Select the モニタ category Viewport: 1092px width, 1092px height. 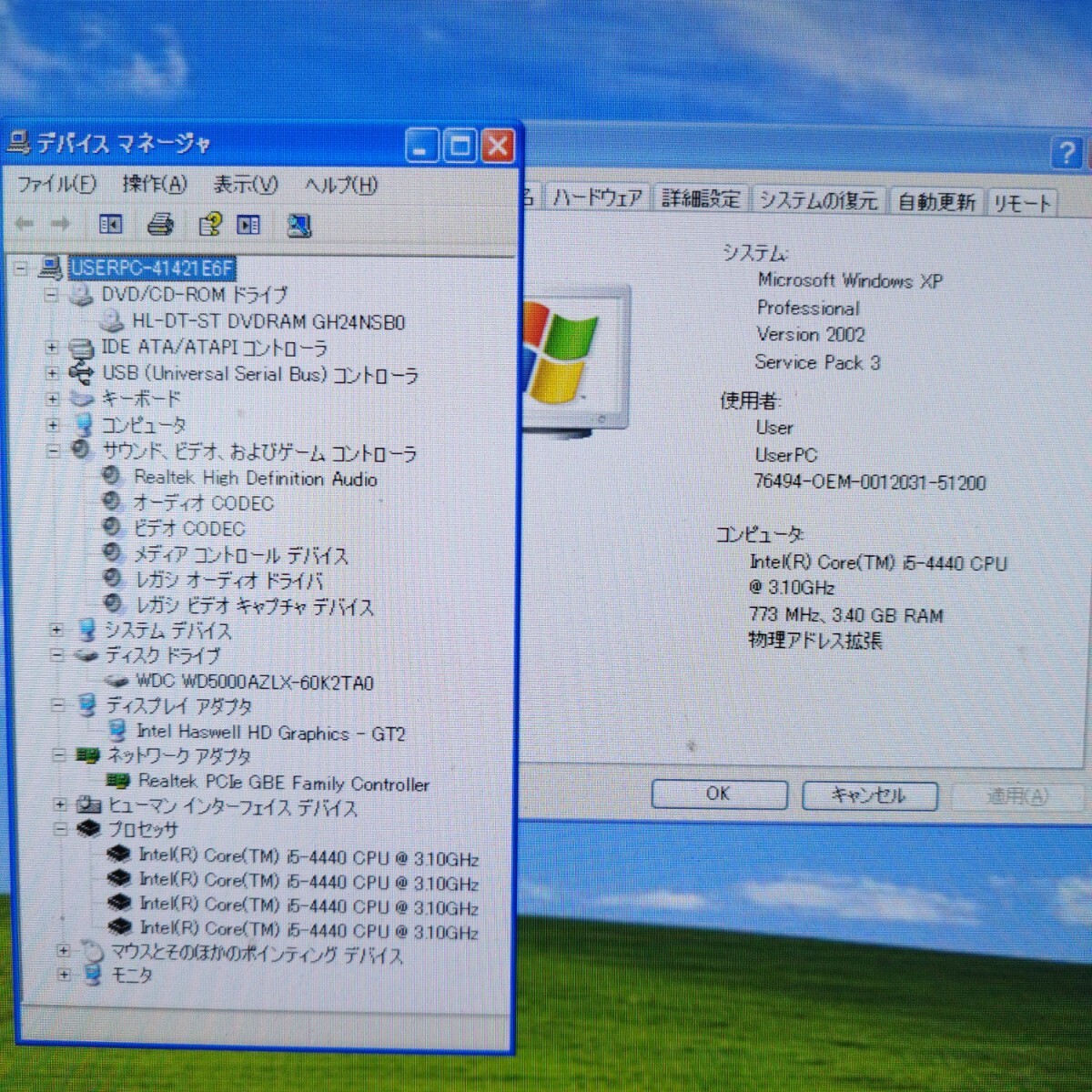point(131,976)
